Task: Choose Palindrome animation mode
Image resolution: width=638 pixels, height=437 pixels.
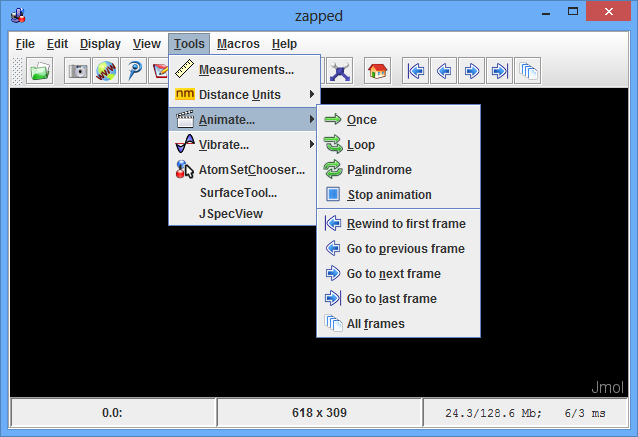Action: click(398, 170)
